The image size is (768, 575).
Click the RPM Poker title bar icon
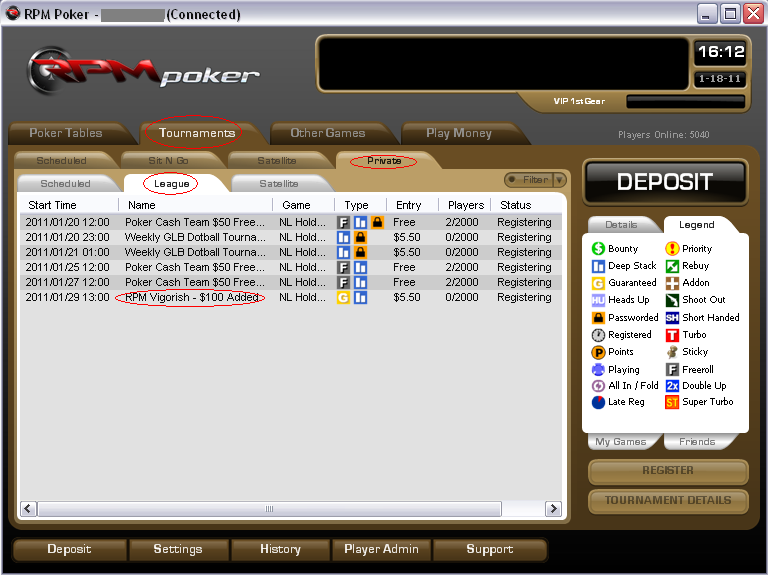13,13
